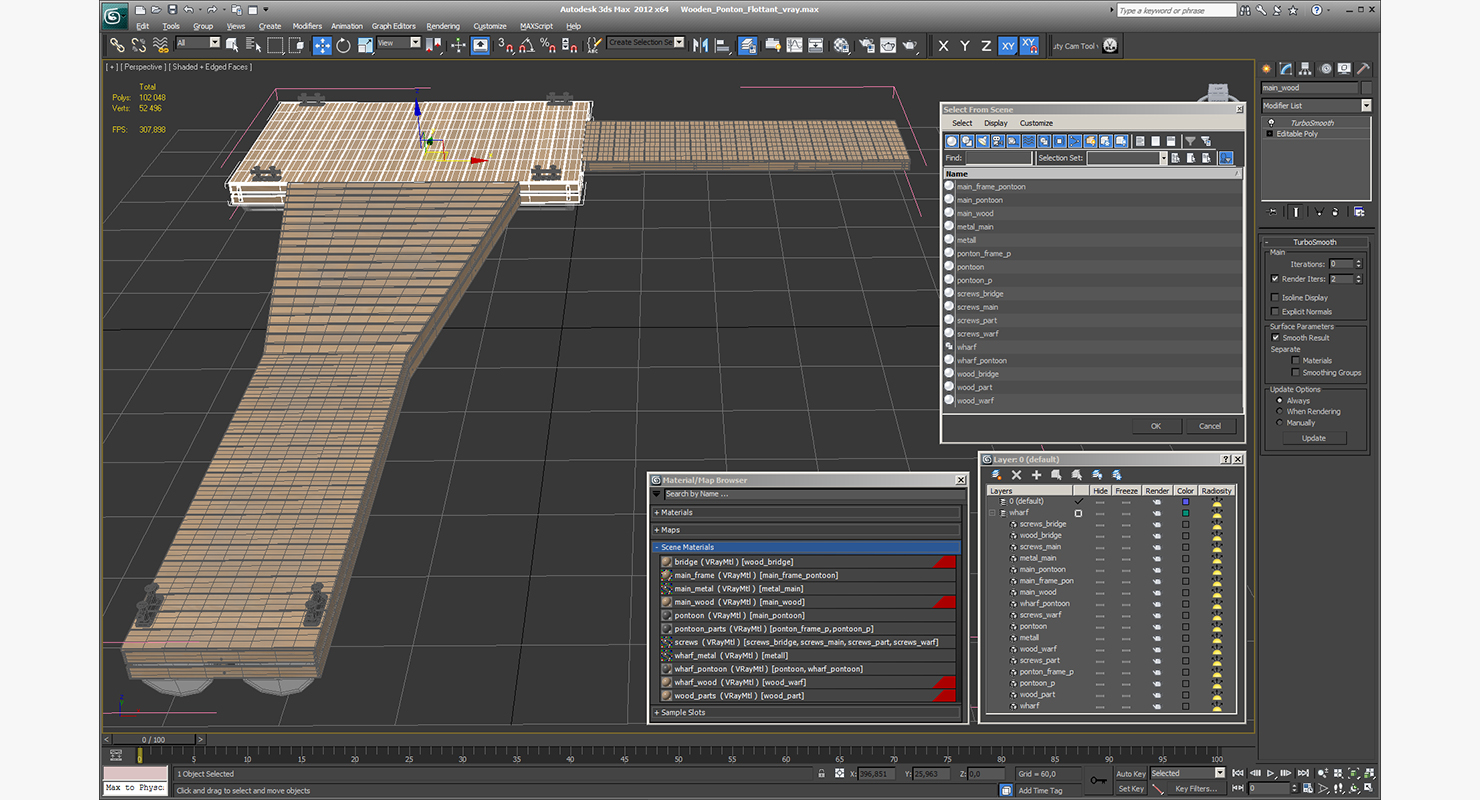
Task: Open the Curve Editor icon
Action: [794, 45]
